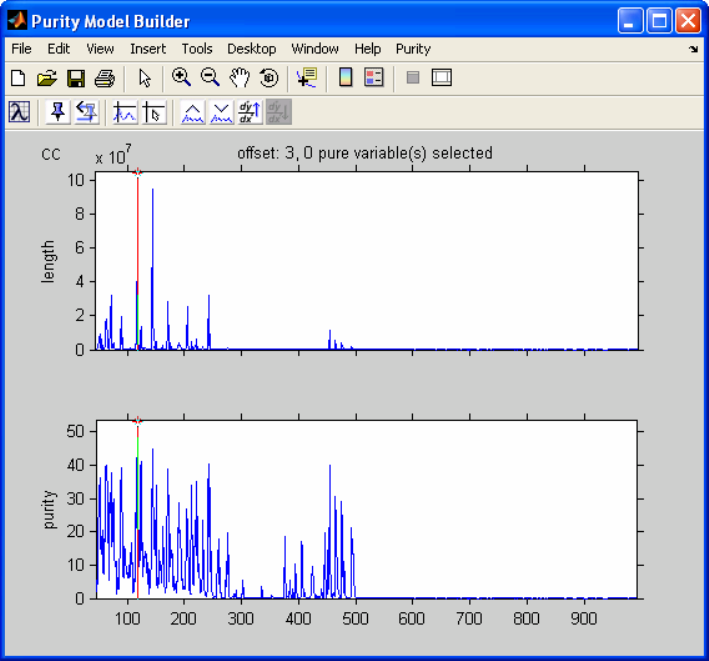Click the New Figure icon
Viewport: 709px width, 661px height.
pos(17,78)
